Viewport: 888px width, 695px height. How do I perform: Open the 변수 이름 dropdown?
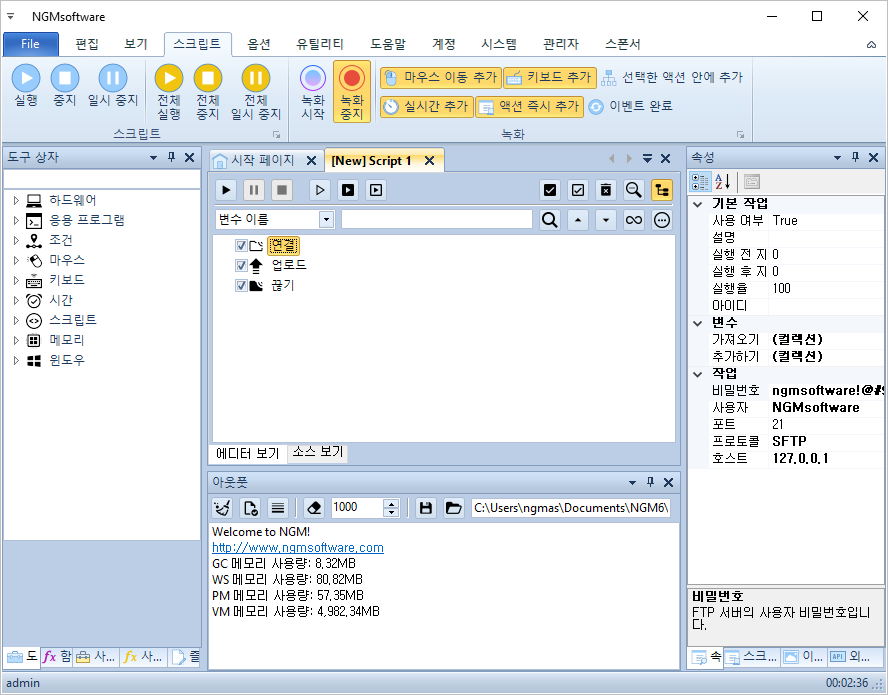coord(326,219)
